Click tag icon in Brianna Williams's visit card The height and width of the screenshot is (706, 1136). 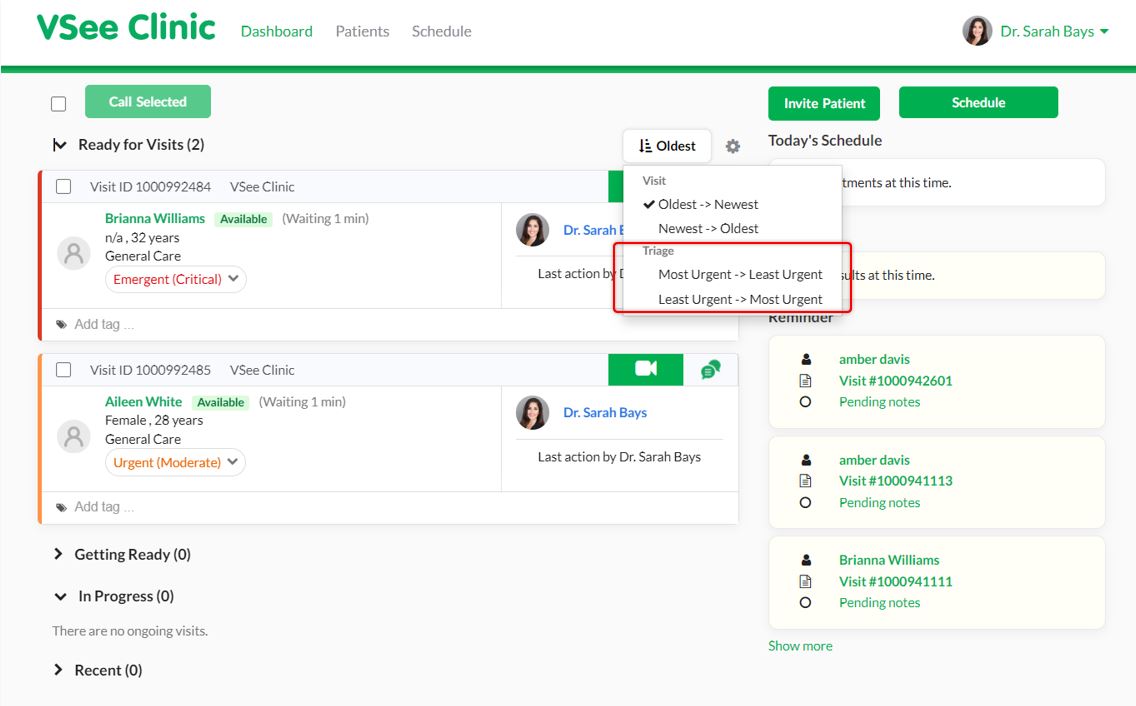coord(62,325)
